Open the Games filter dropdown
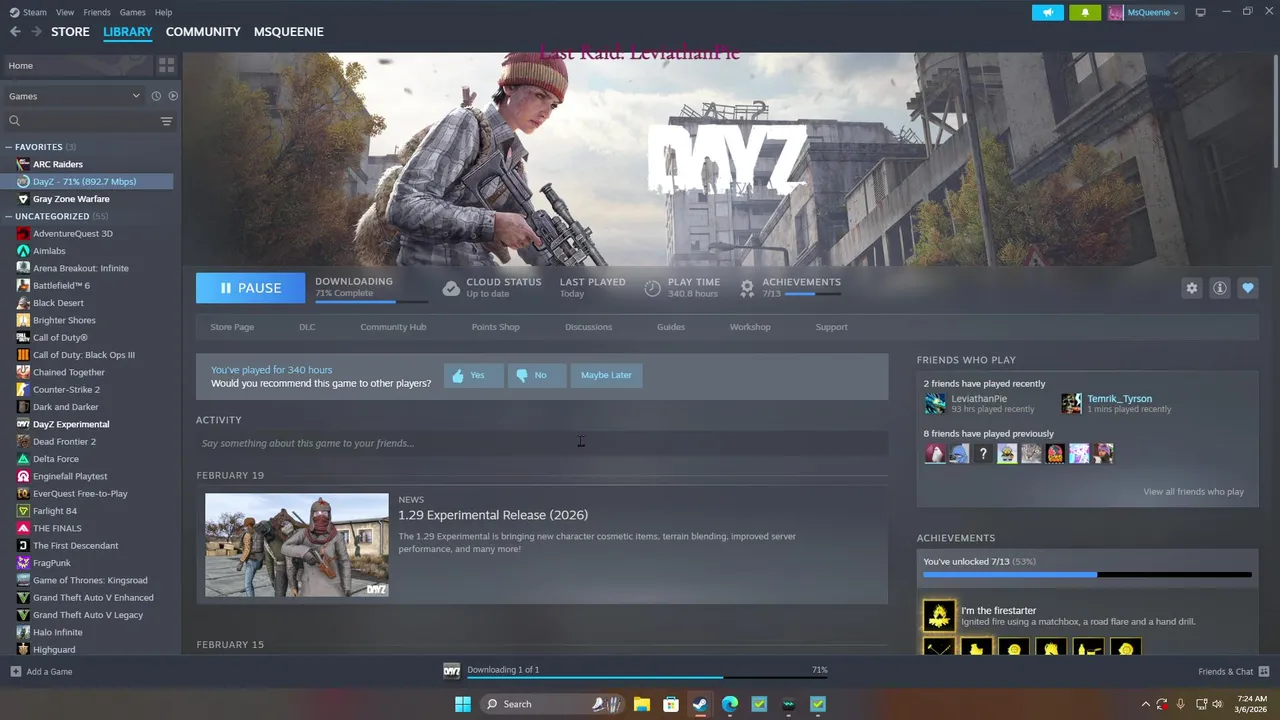The width and height of the screenshot is (1280, 720). click(74, 96)
